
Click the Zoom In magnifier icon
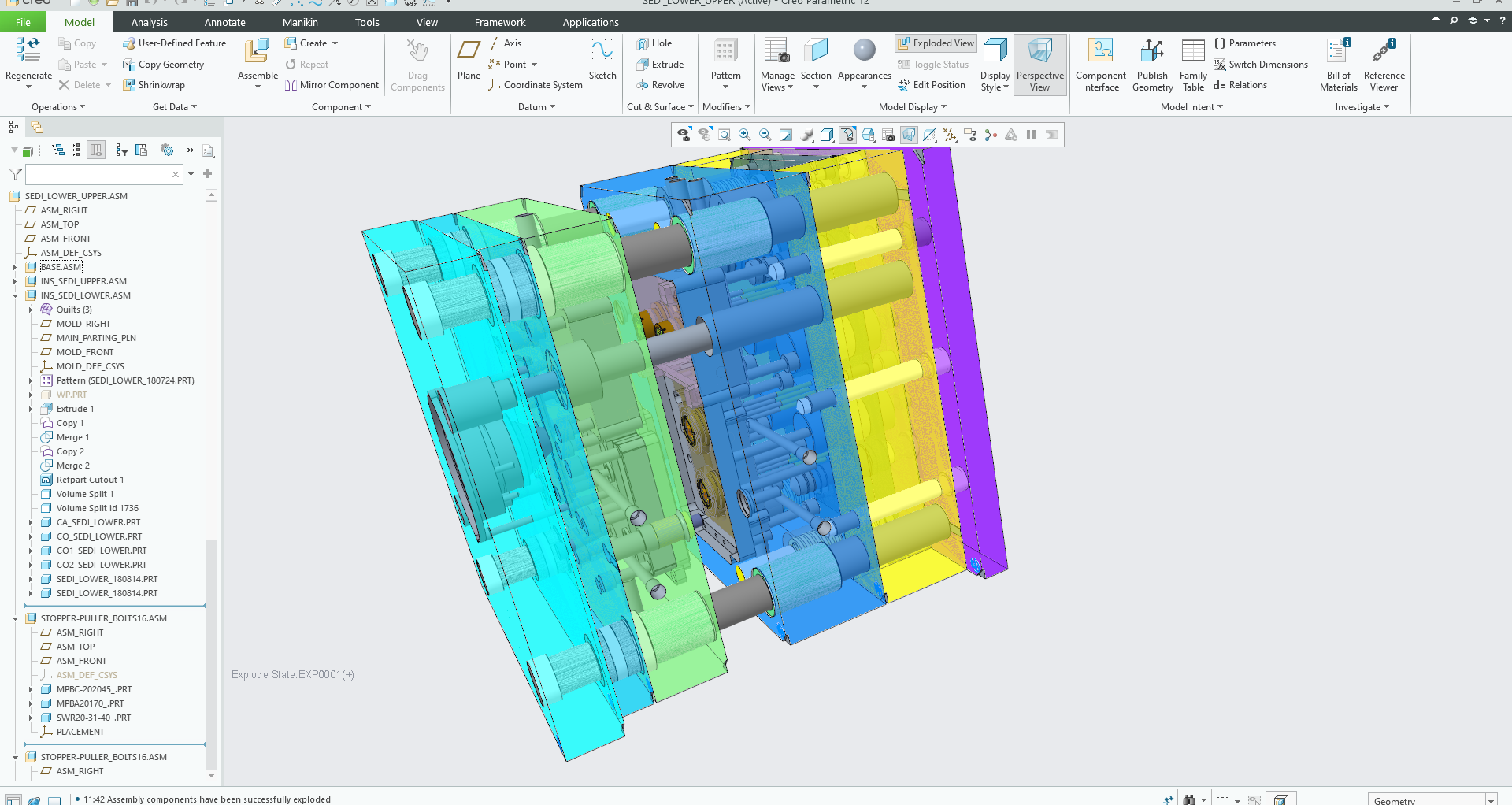(744, 135)
